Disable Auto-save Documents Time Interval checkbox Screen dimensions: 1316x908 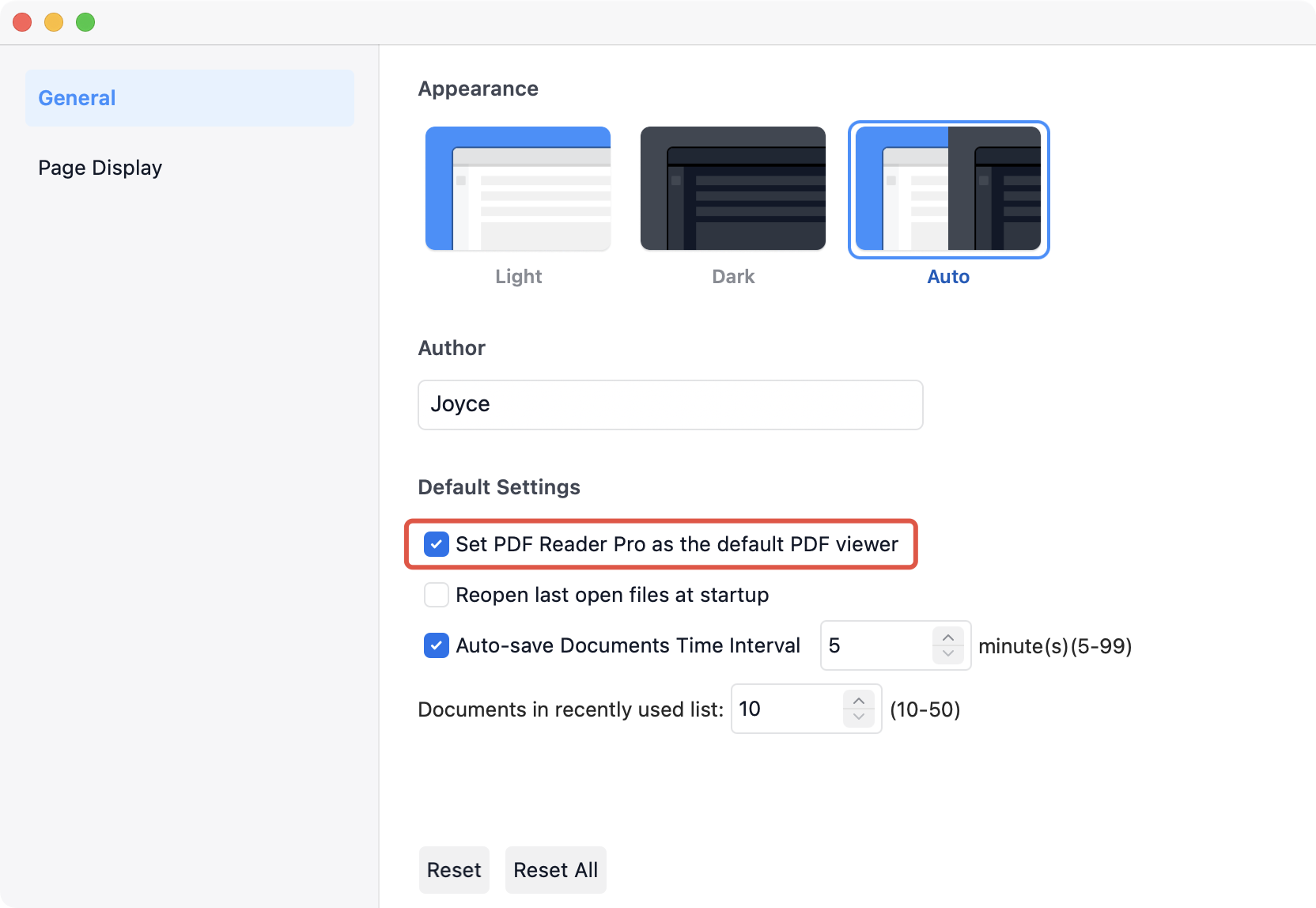tap(437, 645)
